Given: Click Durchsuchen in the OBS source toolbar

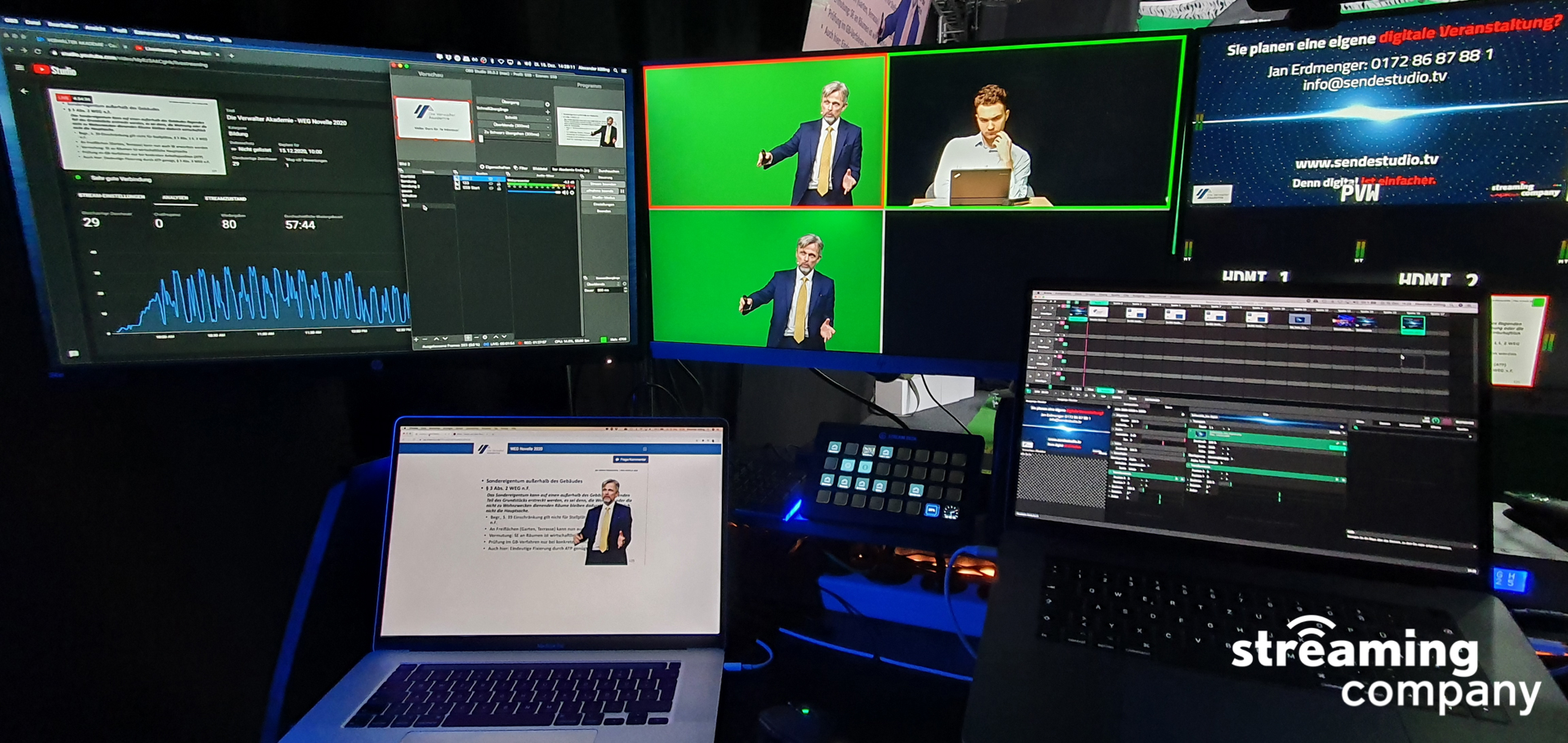Looking at the screenshot, I should [x=608, y=171].
